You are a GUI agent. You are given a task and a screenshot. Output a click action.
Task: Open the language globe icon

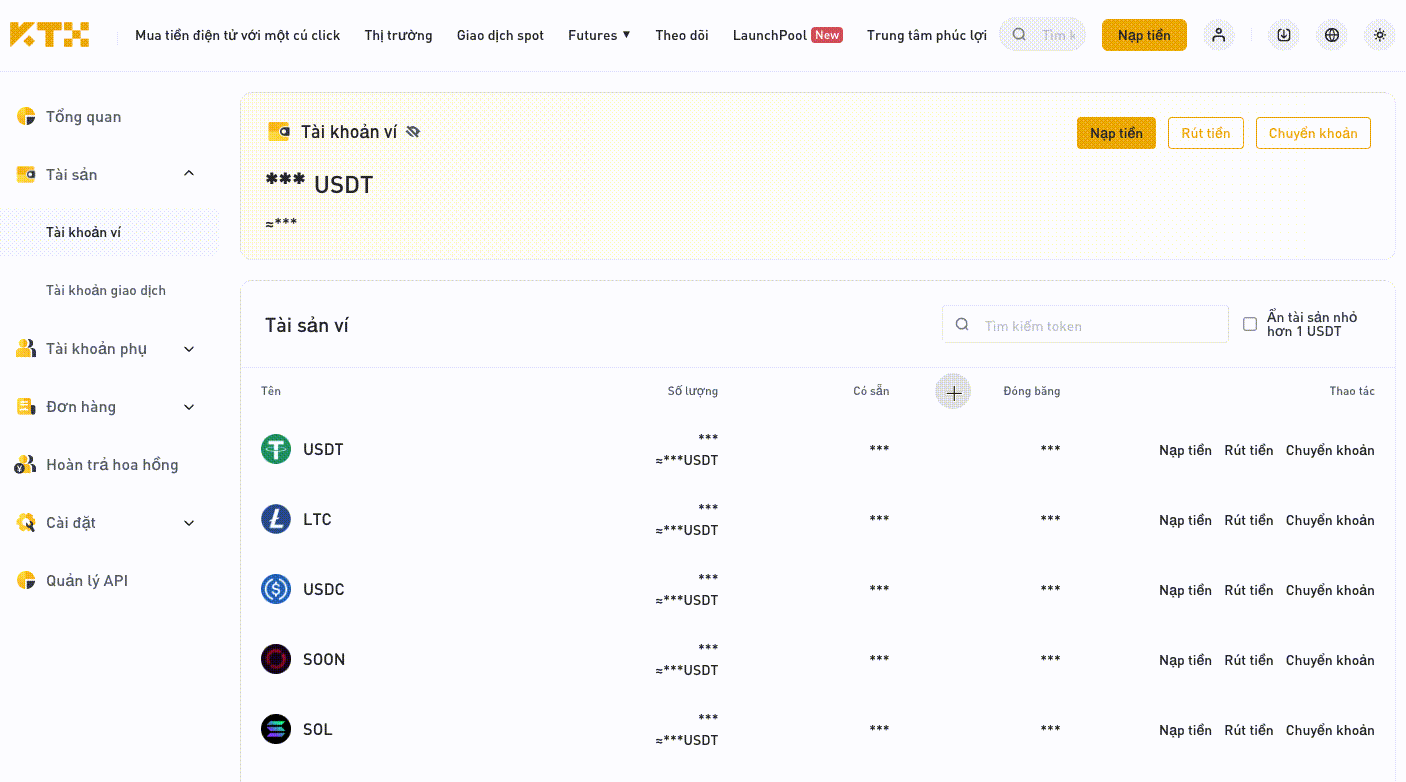1332,35
